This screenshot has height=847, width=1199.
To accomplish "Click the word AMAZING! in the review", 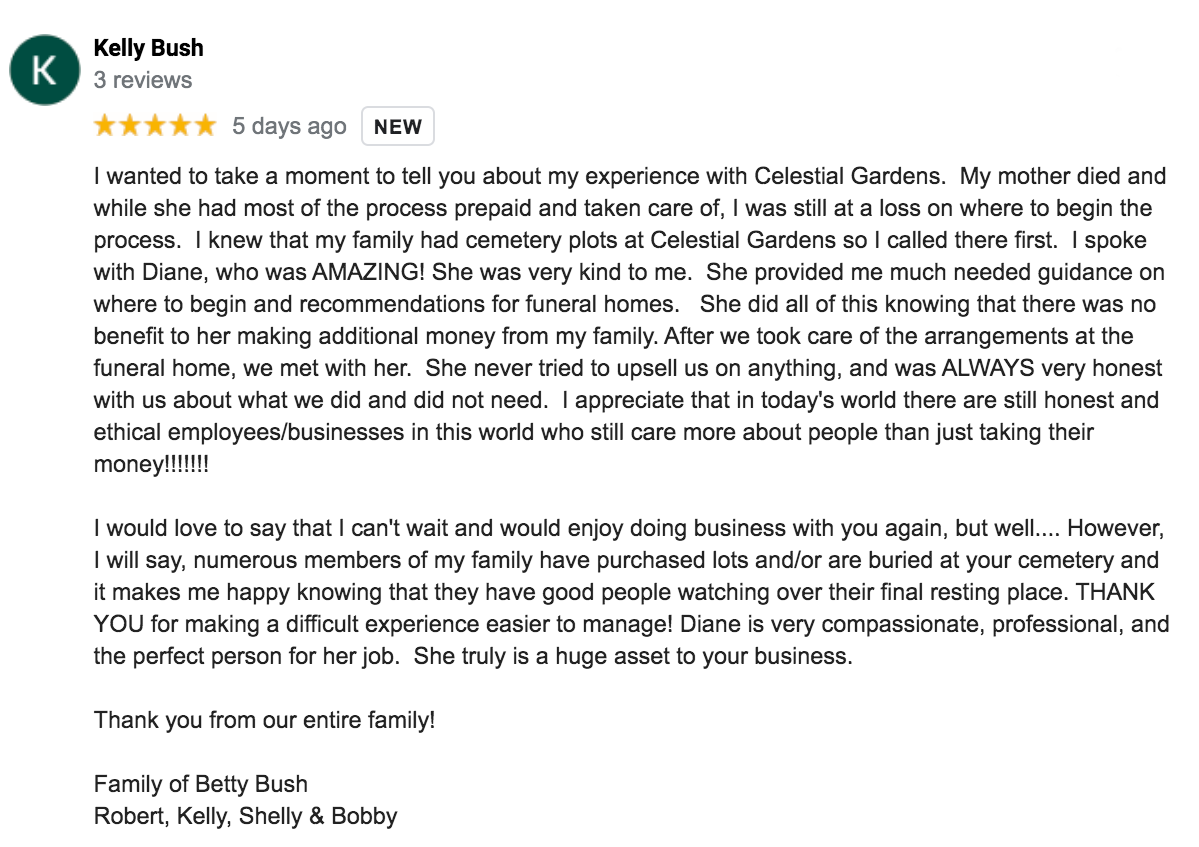I will pyautogui.click(x=368, y=272).
